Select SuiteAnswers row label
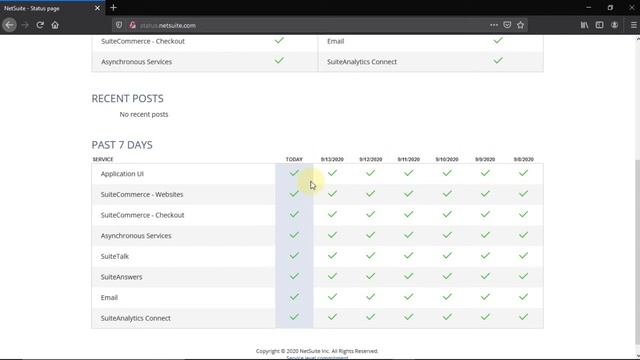The width and height of the screenshot is (640, 360). coord(121,277)
